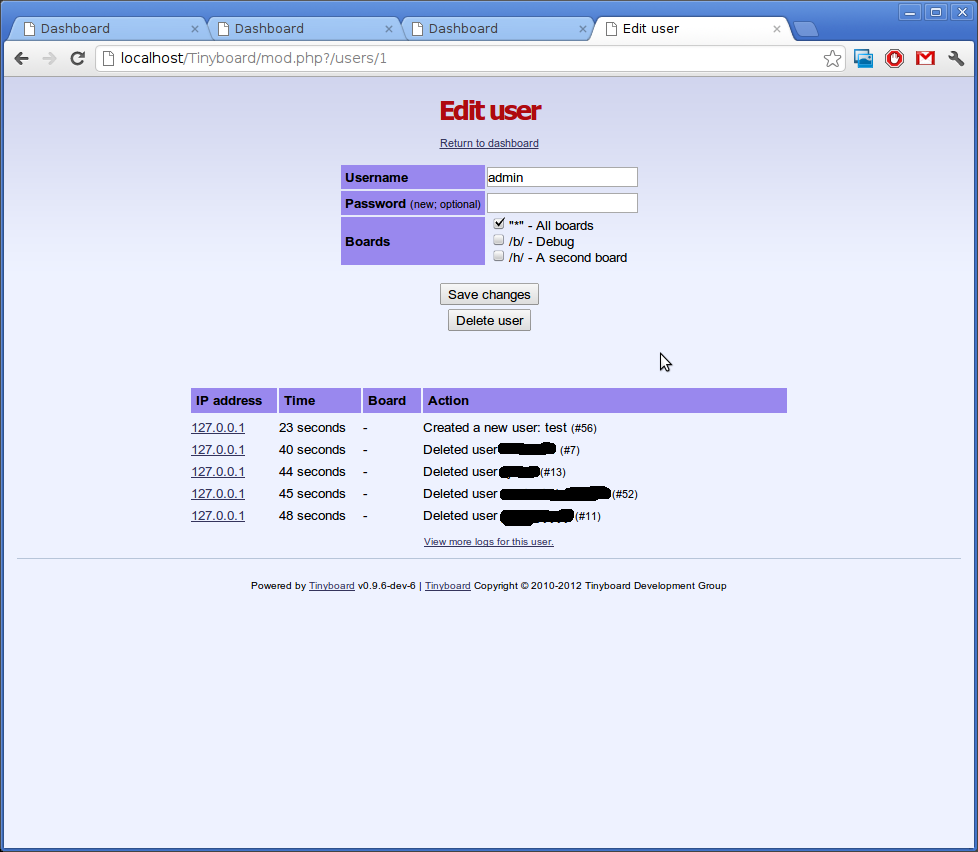Click the blue picture extension icon
This screenshot has width=978, height=852.
(864, 59)
